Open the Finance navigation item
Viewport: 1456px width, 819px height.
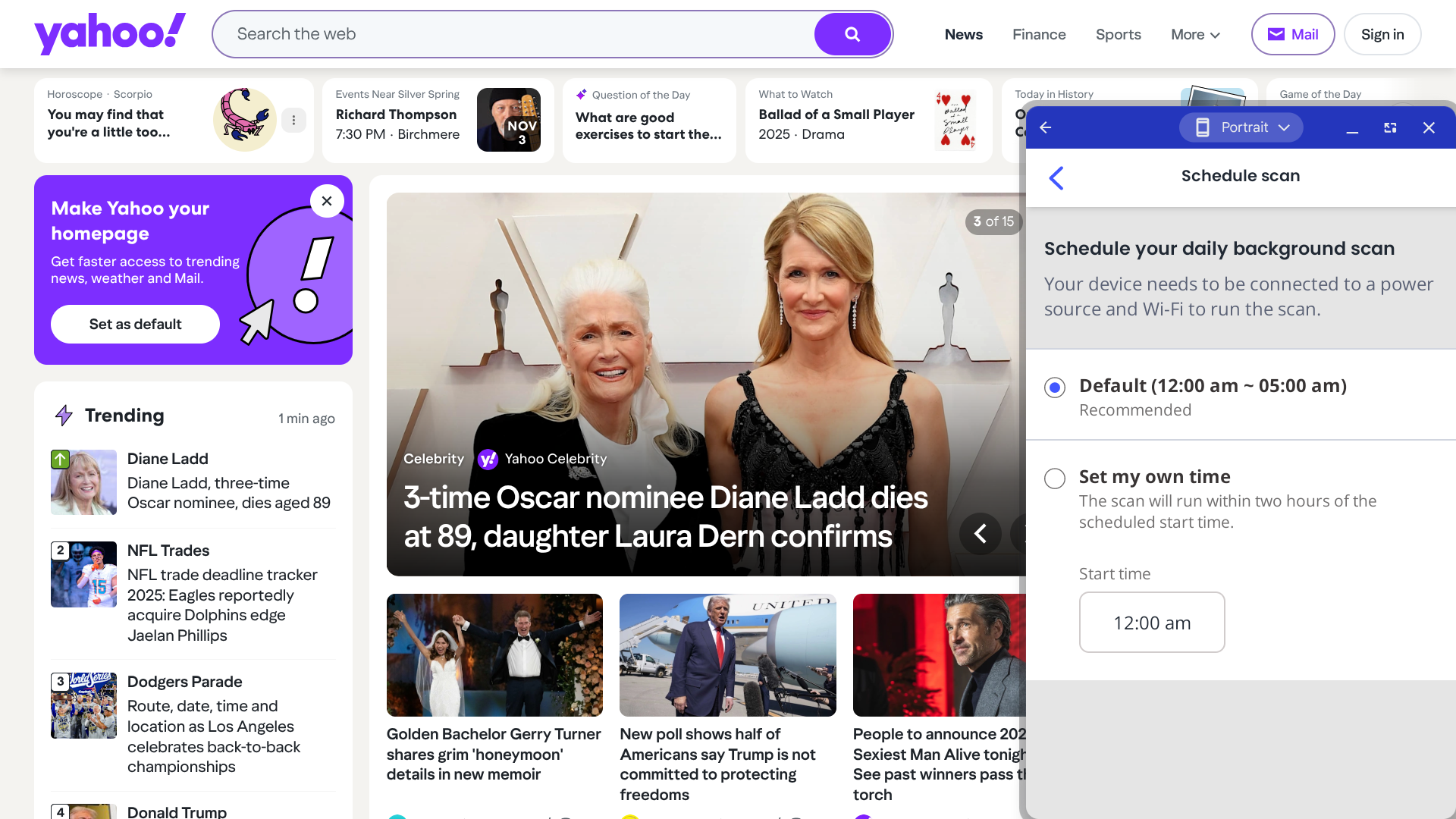tap(1039, 34)
